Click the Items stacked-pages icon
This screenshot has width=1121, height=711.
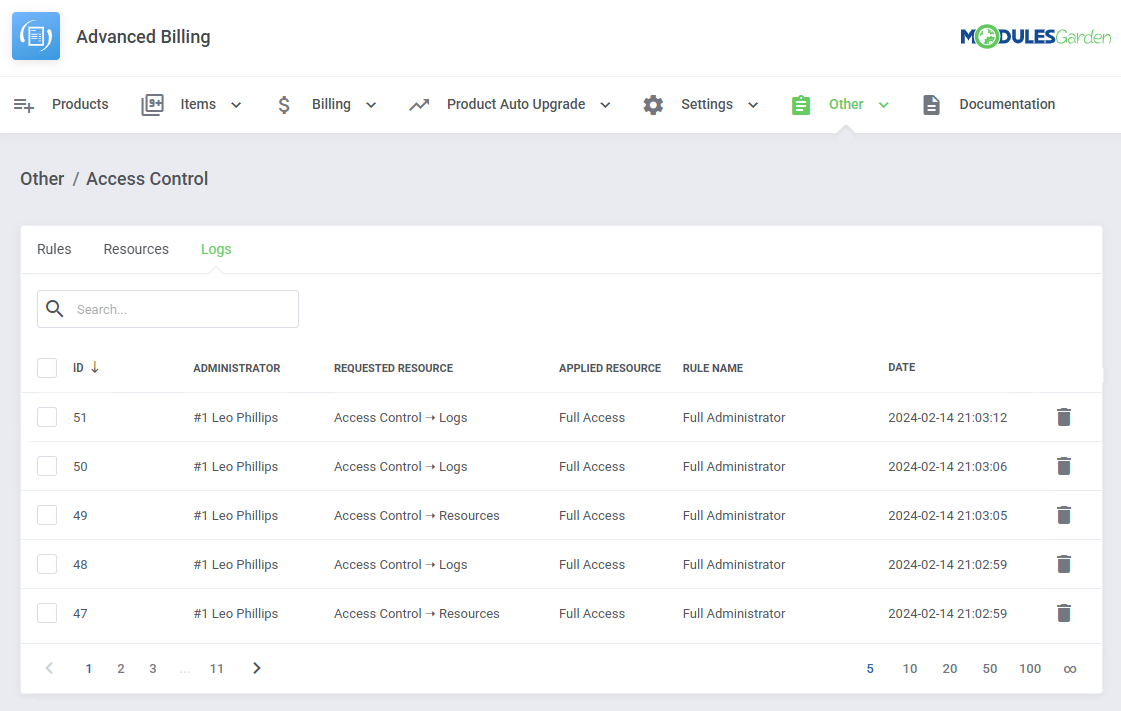tap(152, 104)
